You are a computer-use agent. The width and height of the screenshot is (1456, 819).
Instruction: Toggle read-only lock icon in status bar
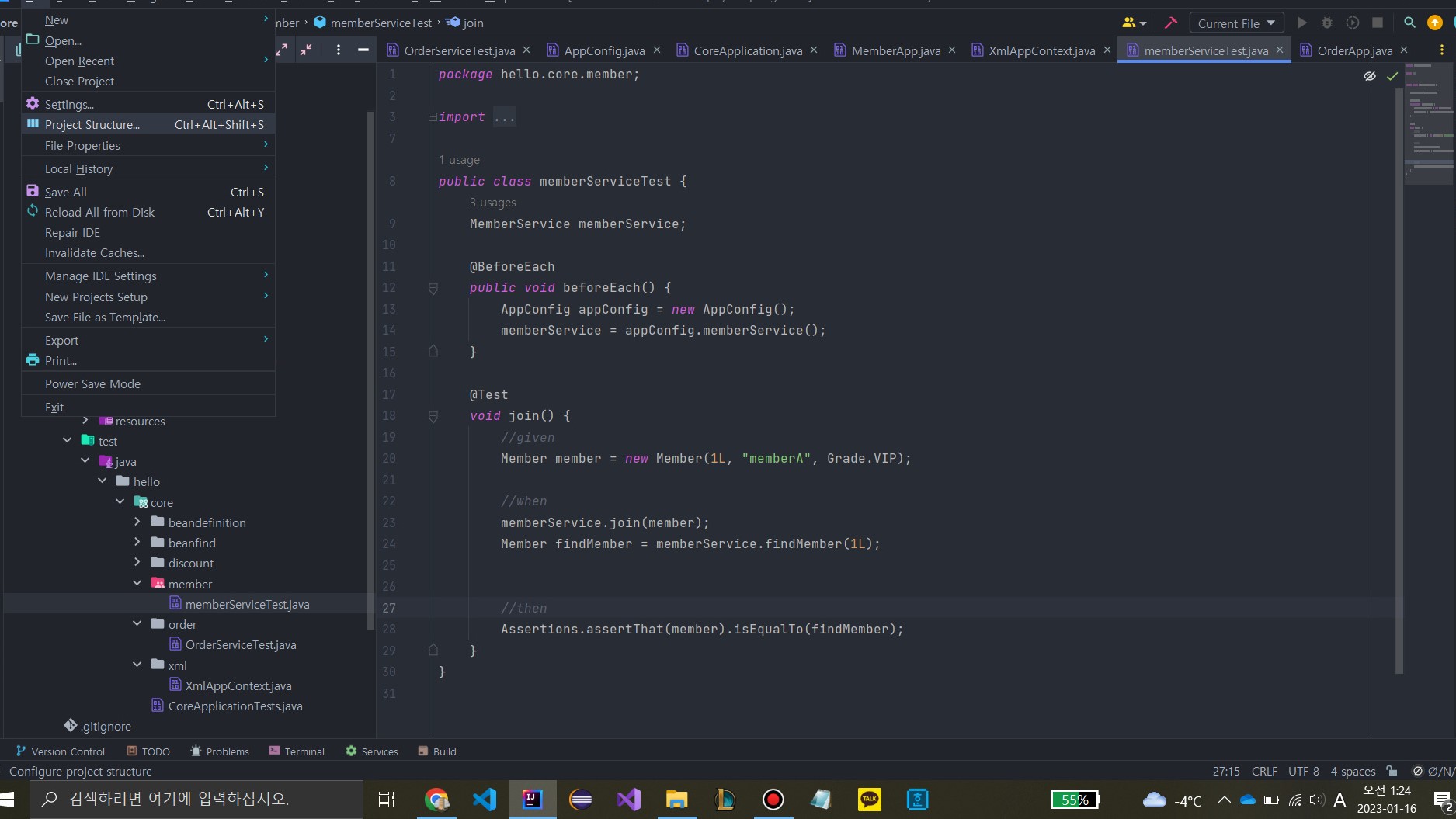click(x=1392, y=771)
